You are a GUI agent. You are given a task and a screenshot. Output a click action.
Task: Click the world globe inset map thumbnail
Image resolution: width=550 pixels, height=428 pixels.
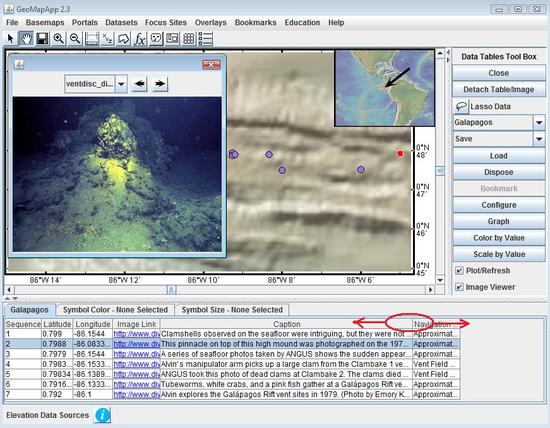pos(385,88)
